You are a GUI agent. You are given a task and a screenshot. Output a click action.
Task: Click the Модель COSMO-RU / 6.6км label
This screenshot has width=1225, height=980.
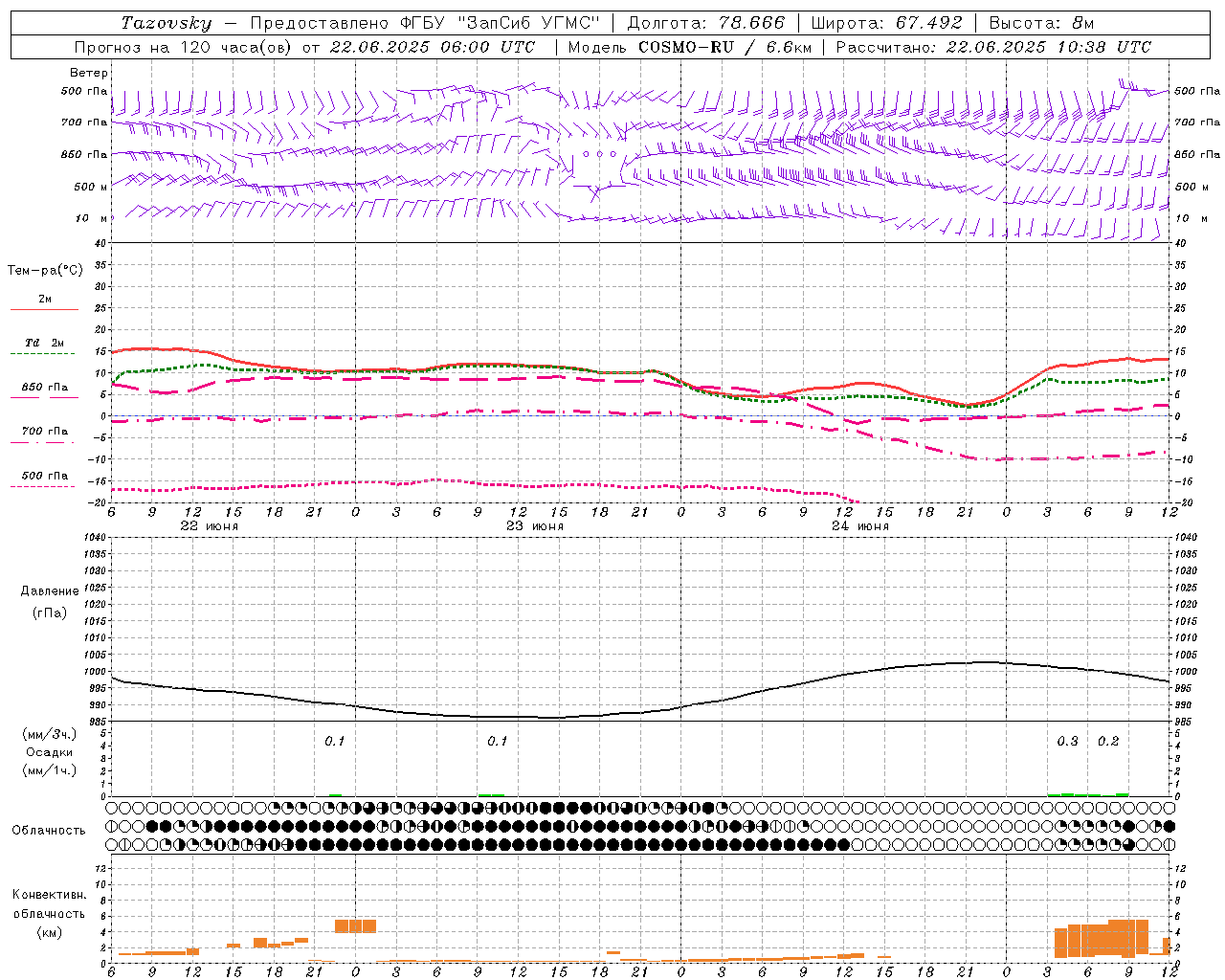tap(689, 47)
